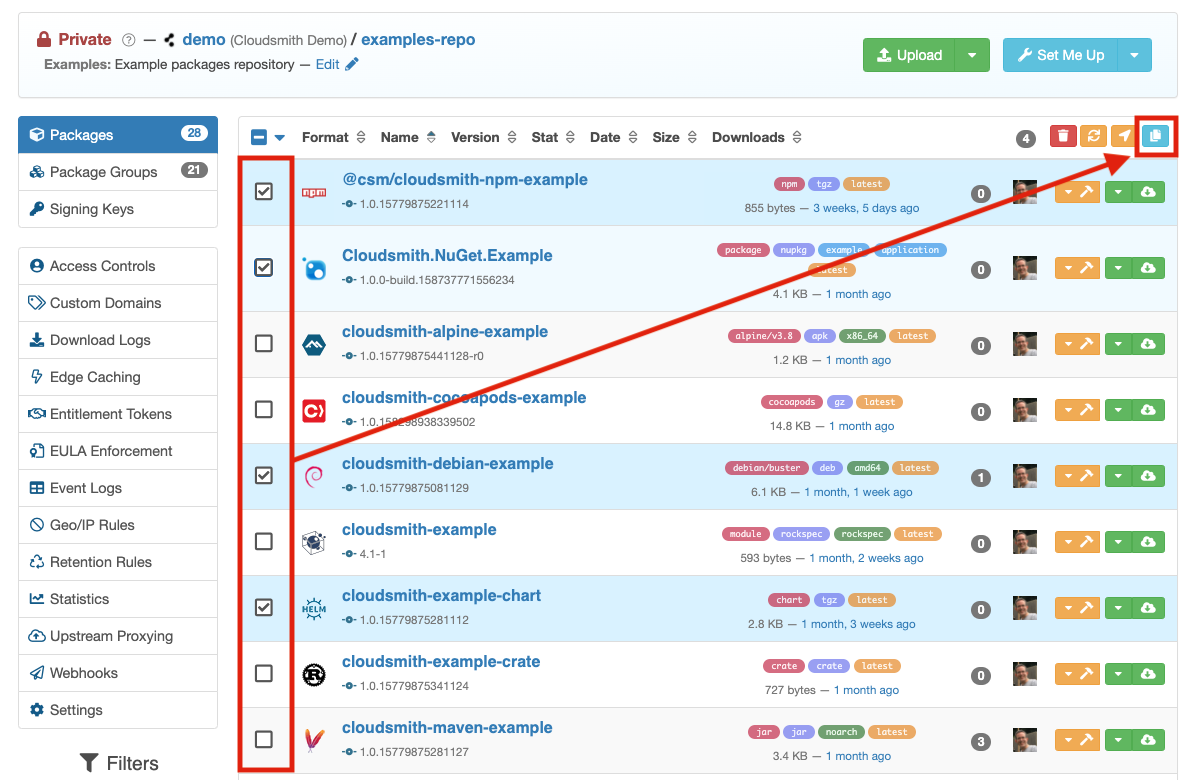Click the Maven feather format icon
1196x780 pixels.
click(313, 740)
